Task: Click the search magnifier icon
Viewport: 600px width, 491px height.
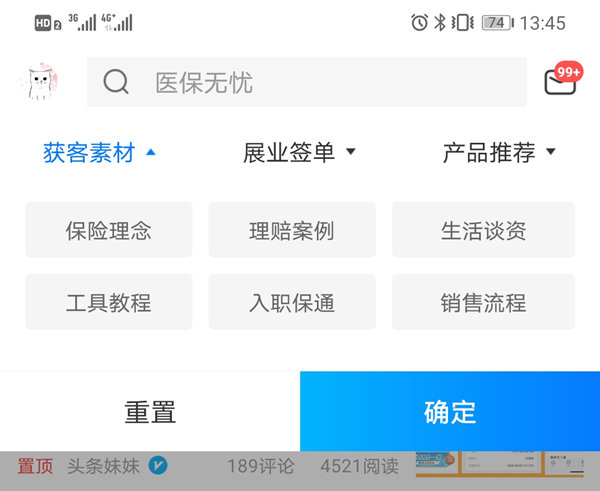Action: (x=116, y=82)
